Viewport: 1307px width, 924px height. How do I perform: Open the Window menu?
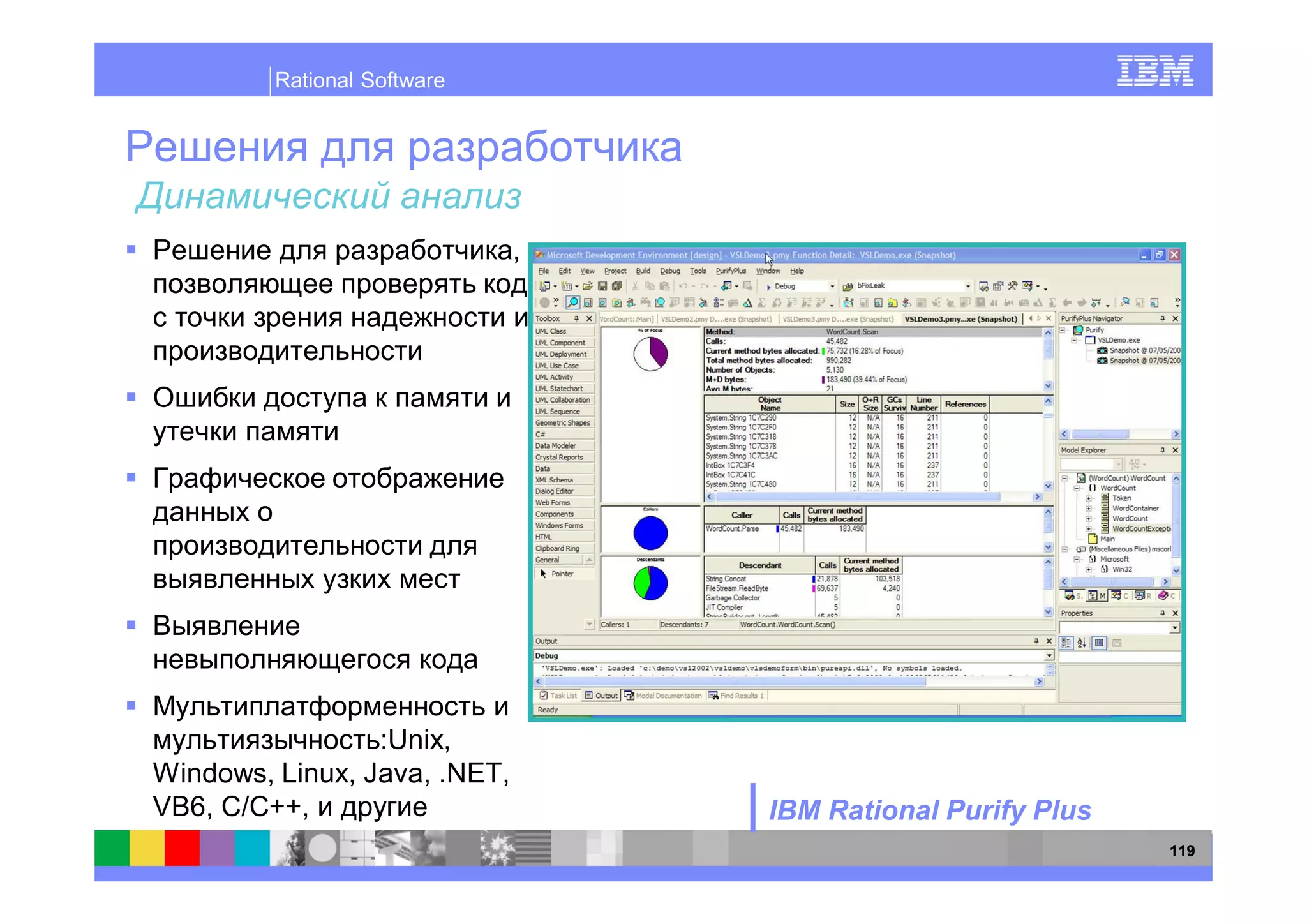[768, 271]
